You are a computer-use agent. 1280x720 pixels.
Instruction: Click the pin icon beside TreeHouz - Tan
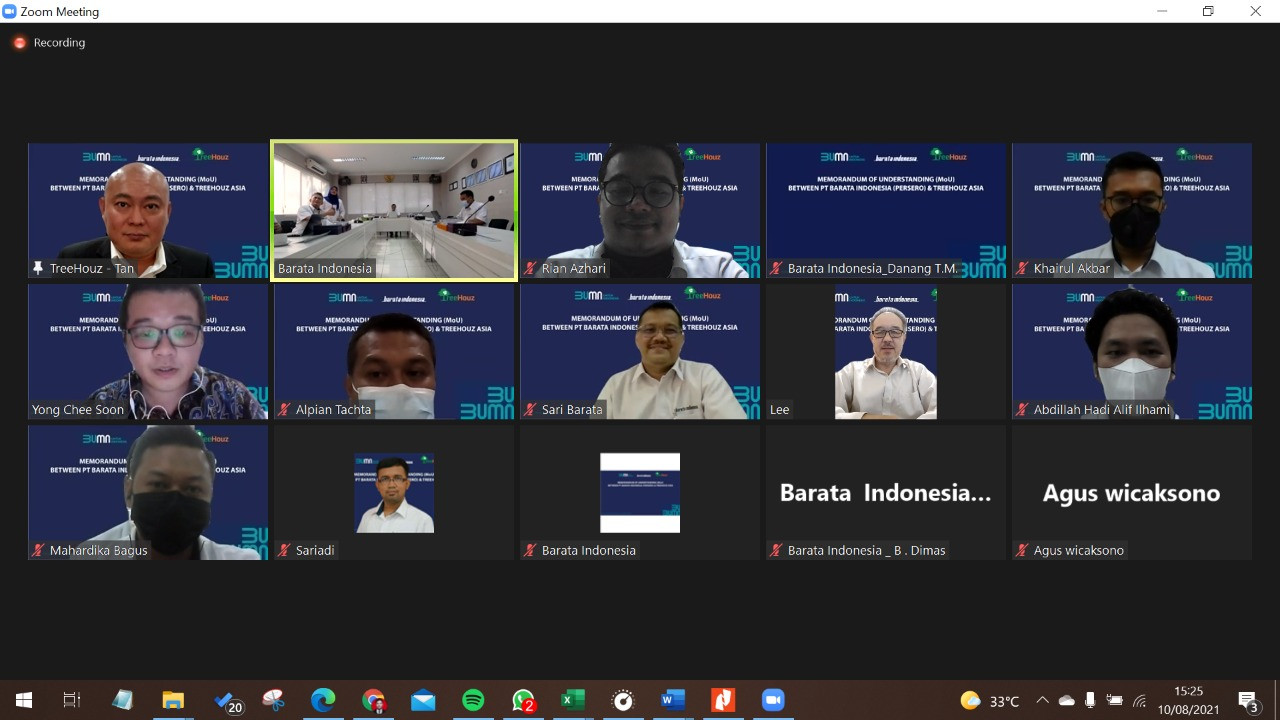point(38,268)
